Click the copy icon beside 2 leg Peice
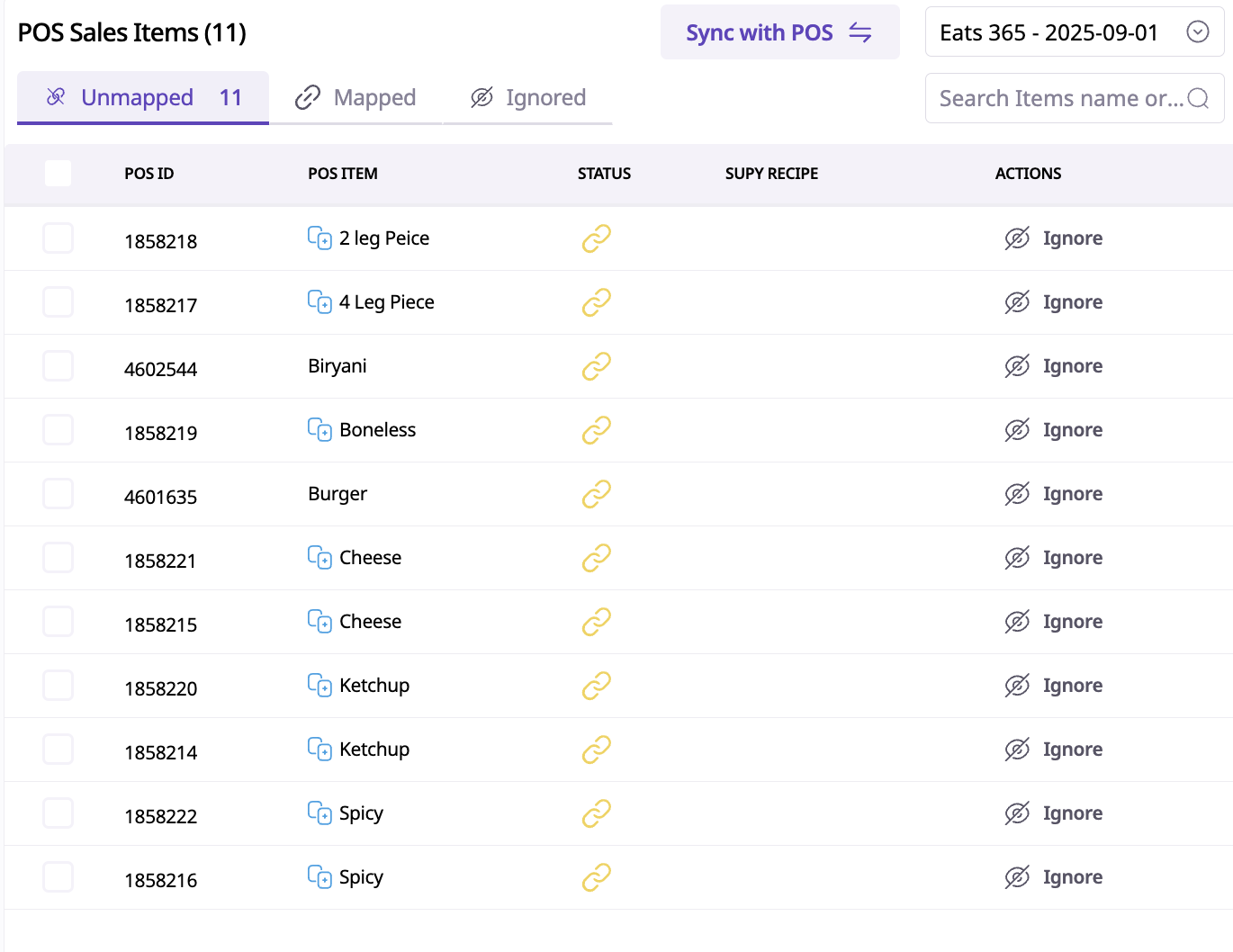 [x=319, y=238]
